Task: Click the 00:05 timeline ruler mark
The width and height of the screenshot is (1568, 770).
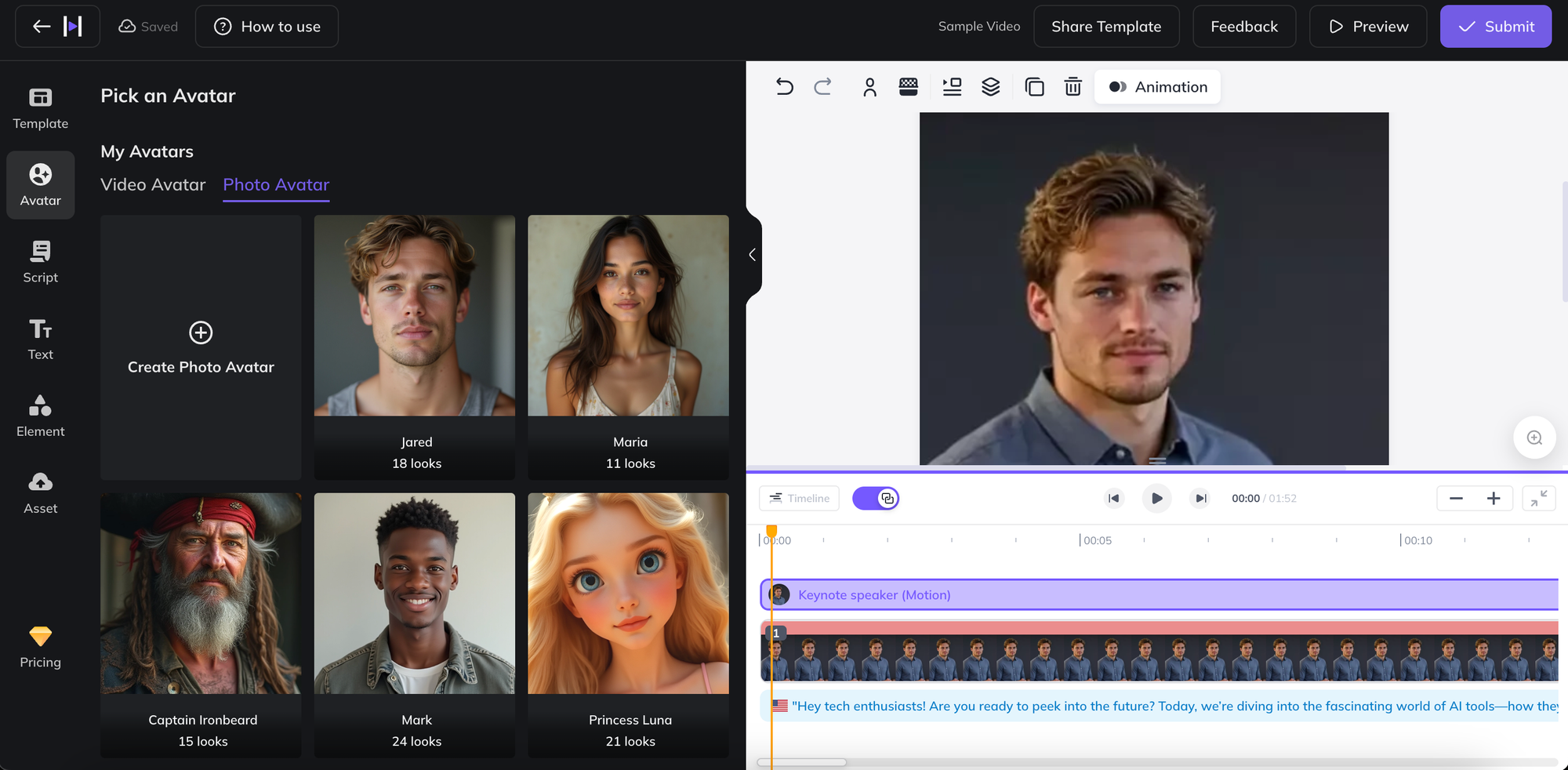Action: [x=1096, y=540]
